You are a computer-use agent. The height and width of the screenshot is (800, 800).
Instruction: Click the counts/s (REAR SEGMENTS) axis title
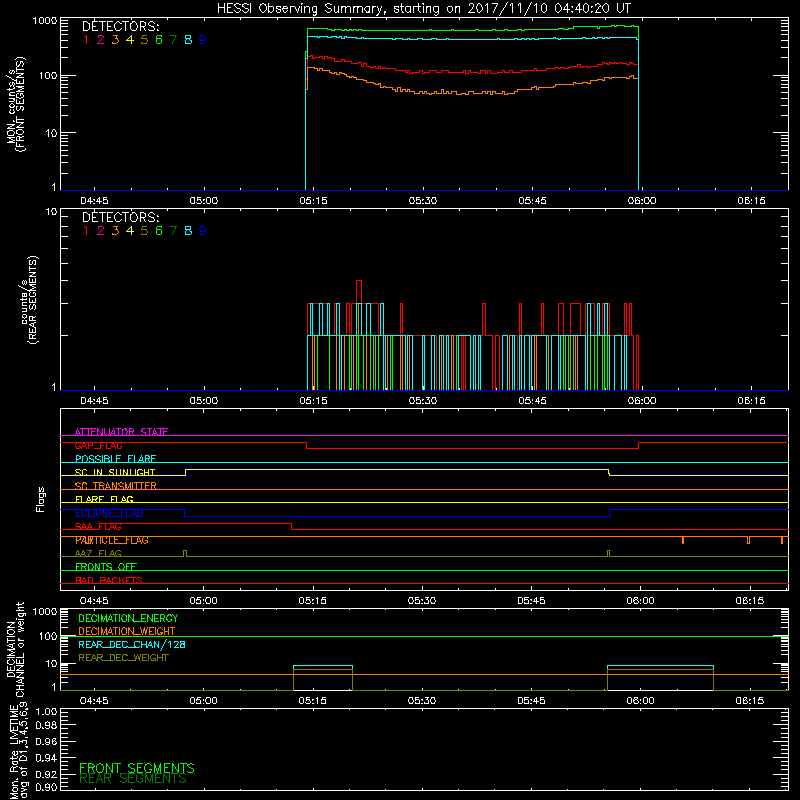[29, 300]
